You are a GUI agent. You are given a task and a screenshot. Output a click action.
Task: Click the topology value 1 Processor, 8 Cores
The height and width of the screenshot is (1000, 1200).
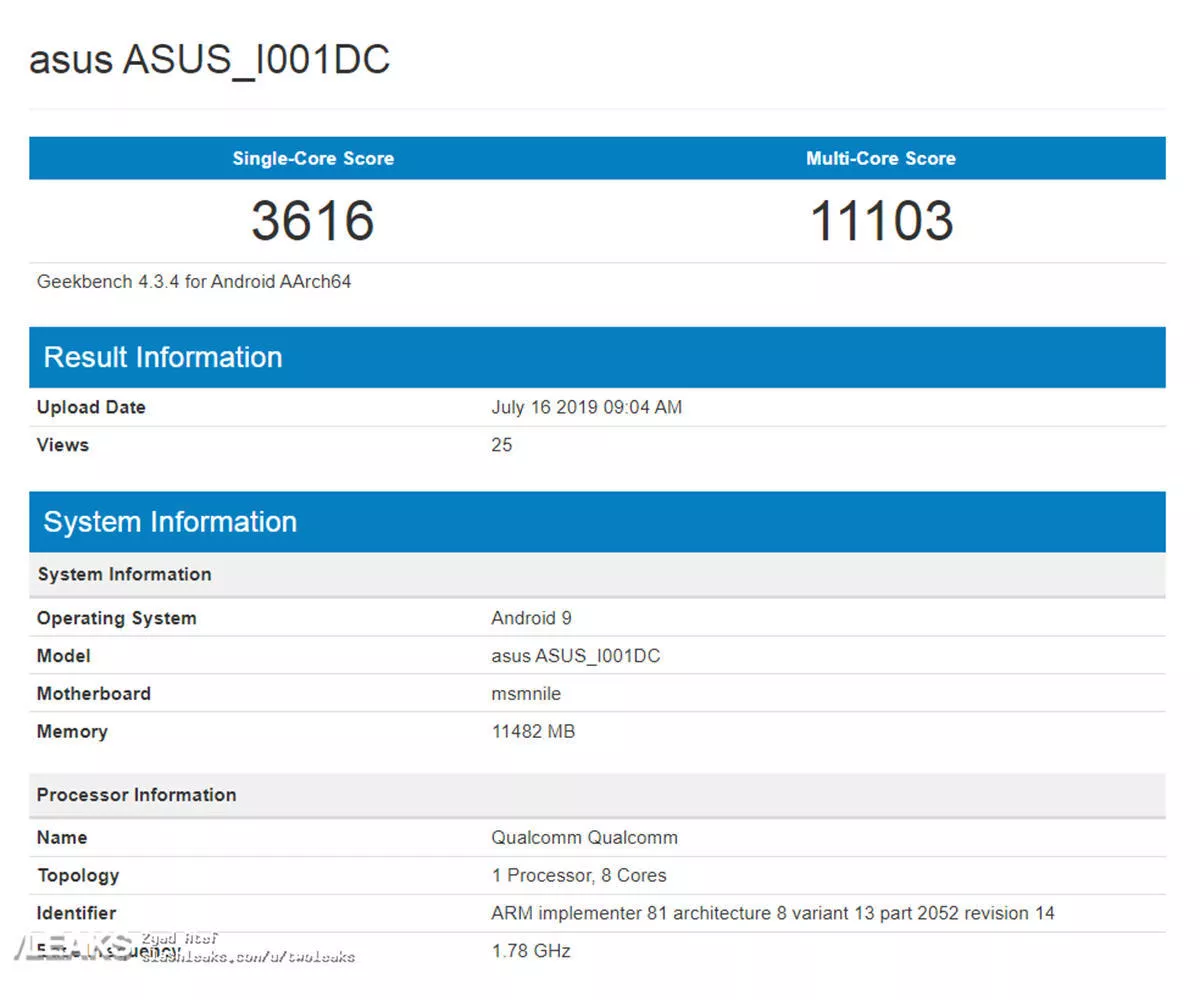pos(579,876)
